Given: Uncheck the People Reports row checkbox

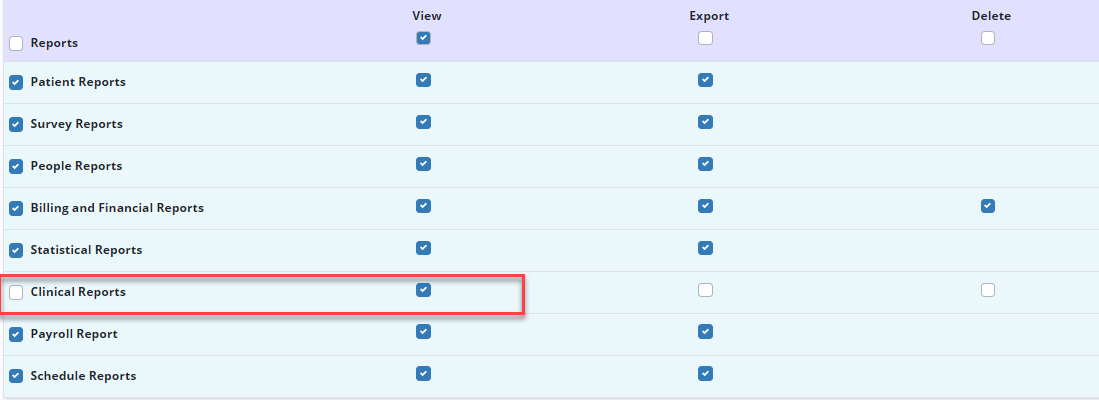Looking at the screenshot, I should [x=16, y=167].
